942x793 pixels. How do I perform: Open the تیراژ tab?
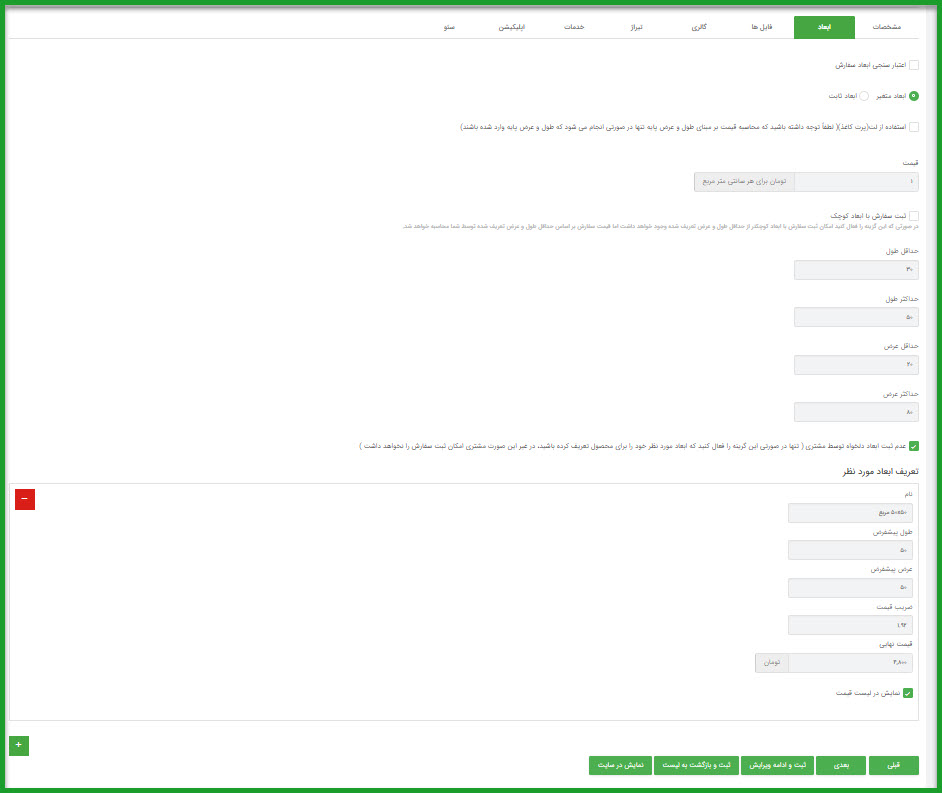[x=635, y=28]
